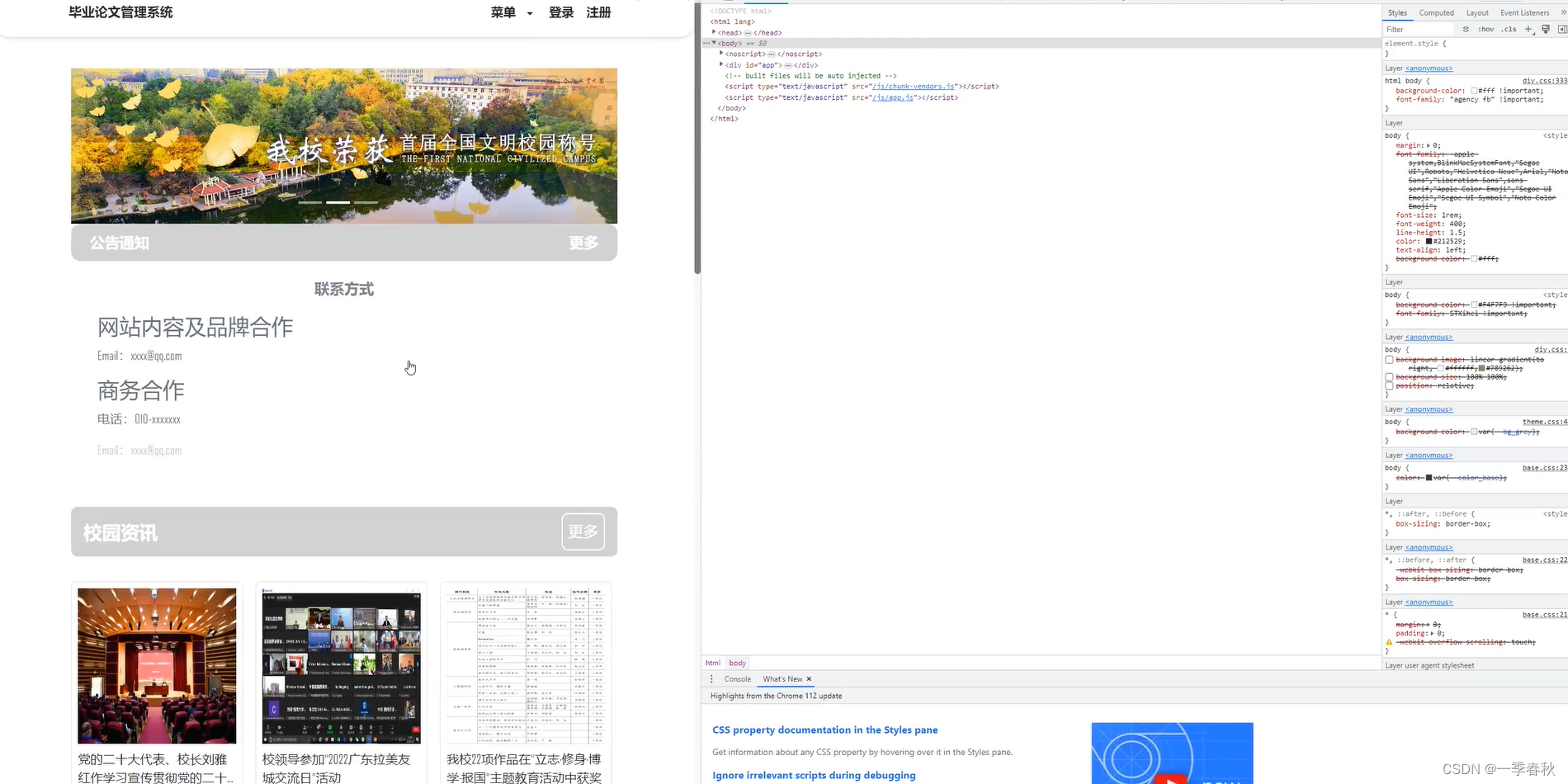Click the carousel previous arrow
Screen dimensions: 1568x784
(x=112, y=146)
